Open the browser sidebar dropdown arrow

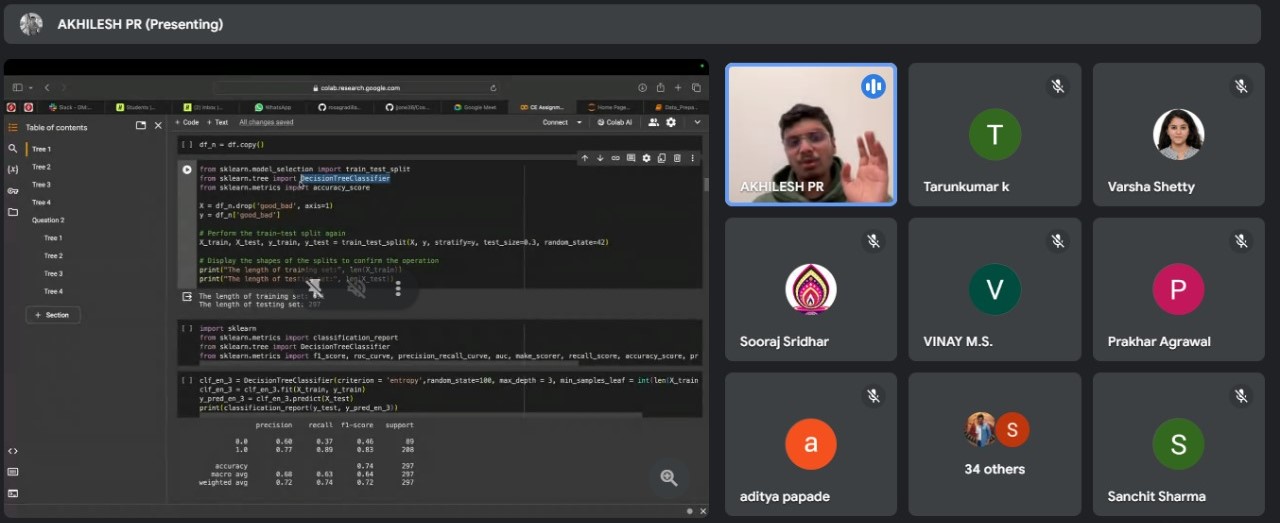click(31, 88)
